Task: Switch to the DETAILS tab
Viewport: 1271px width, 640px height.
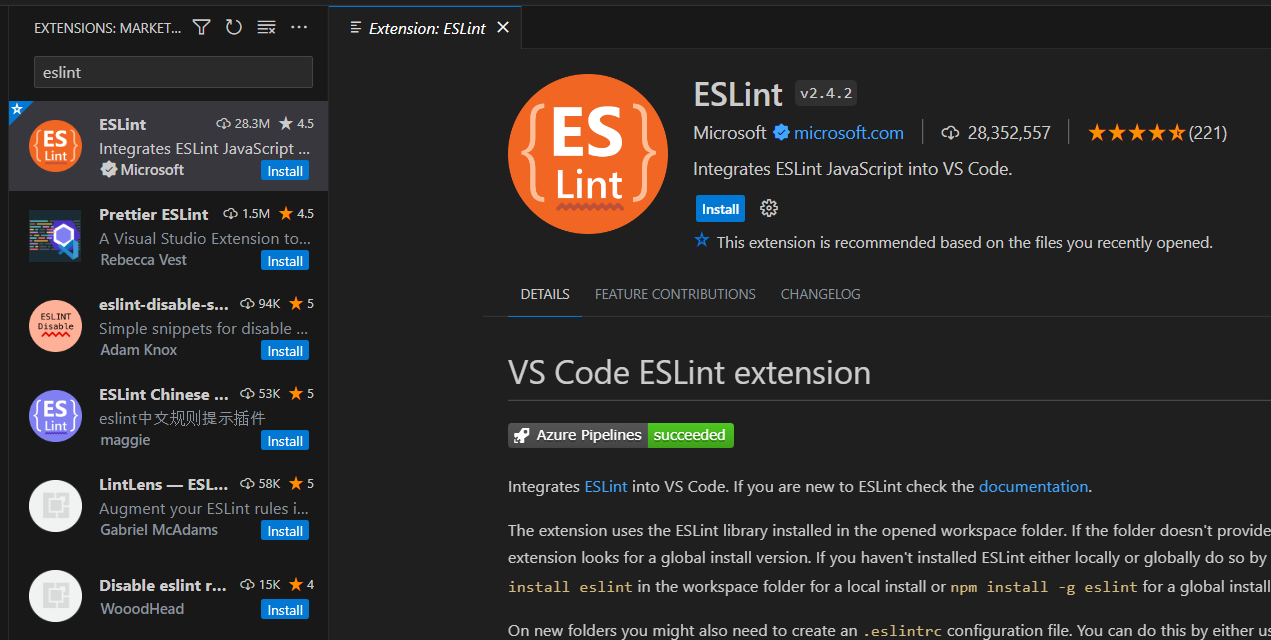Action: click(545, 294)
